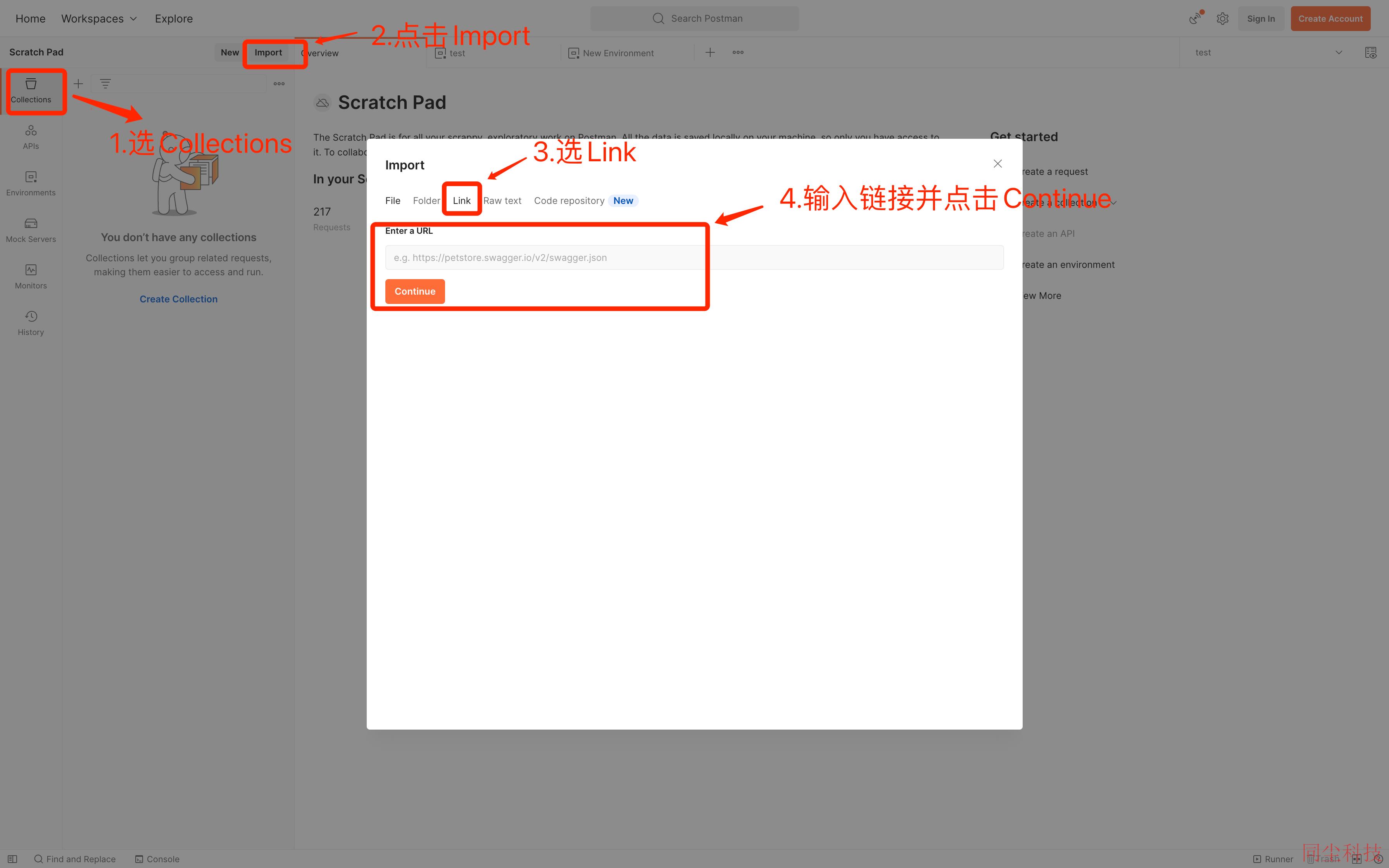Click Create a request link
The width and height of the screenshot is (1389, 868).
click(x=1055, y=172)
